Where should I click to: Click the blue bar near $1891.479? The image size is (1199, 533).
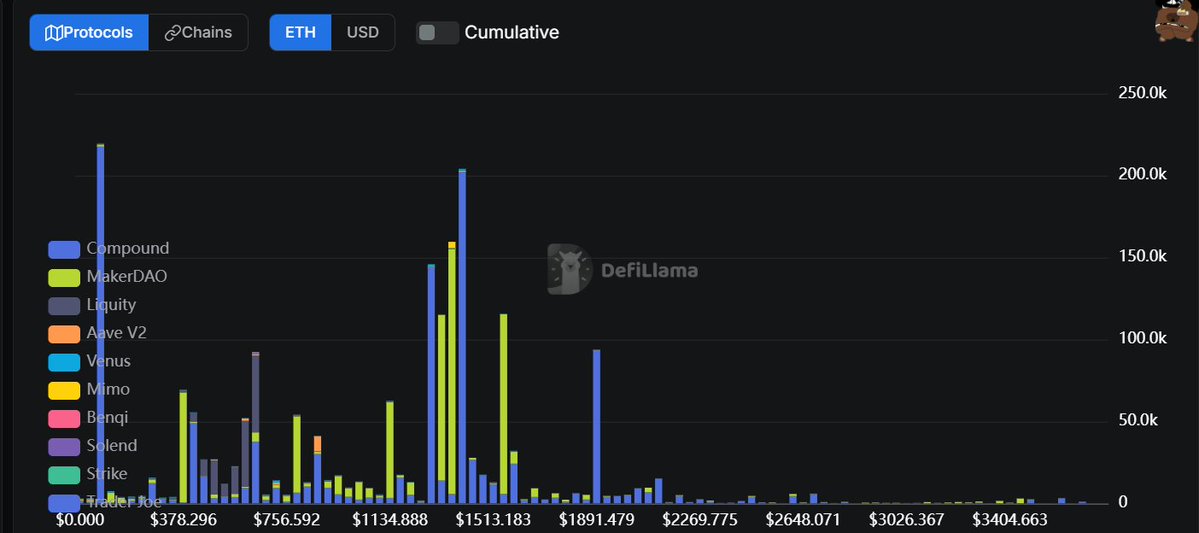point(596,427)
